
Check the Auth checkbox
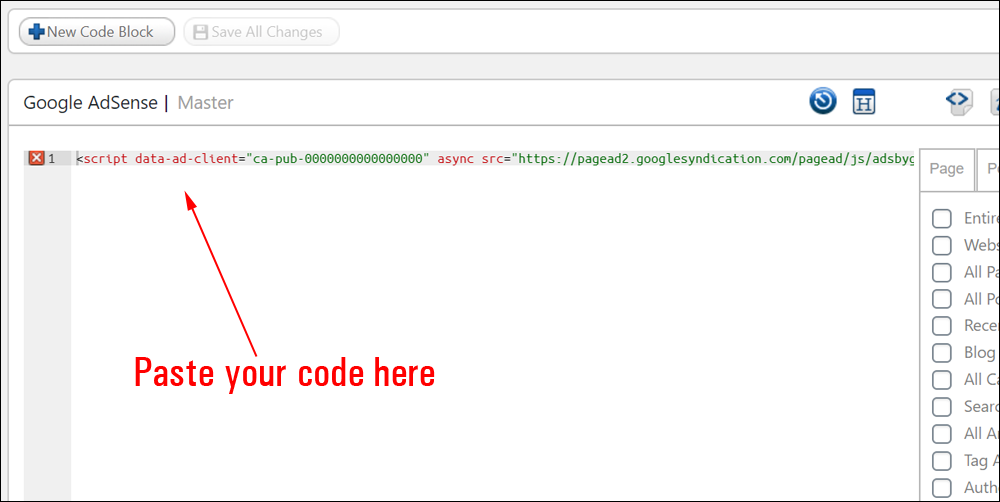pyautogui.click(x=941, y=488)
